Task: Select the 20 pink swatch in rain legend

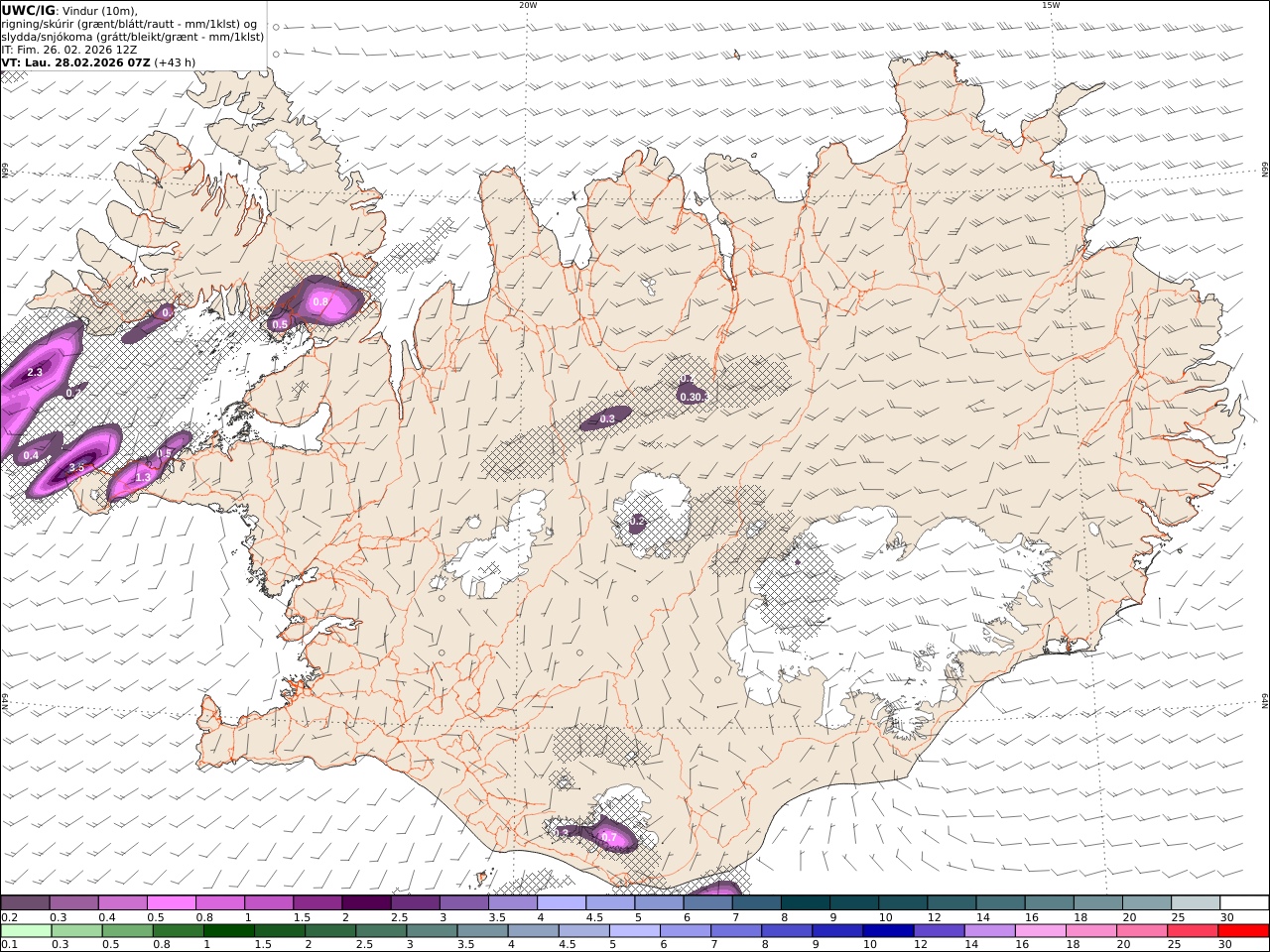Action: (x=1143, y=930)
